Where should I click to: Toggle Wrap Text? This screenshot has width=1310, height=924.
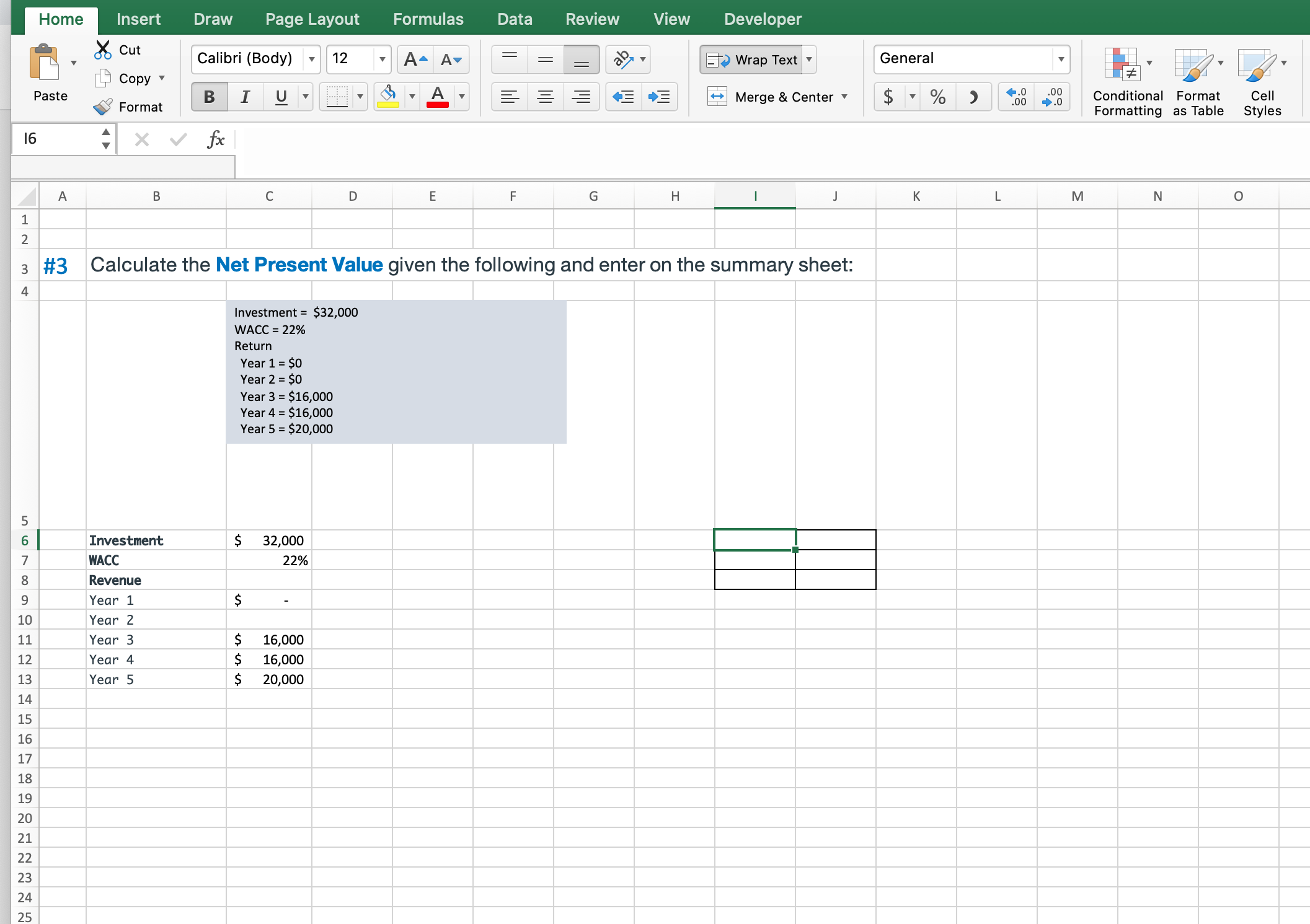[x=753, y=59]
